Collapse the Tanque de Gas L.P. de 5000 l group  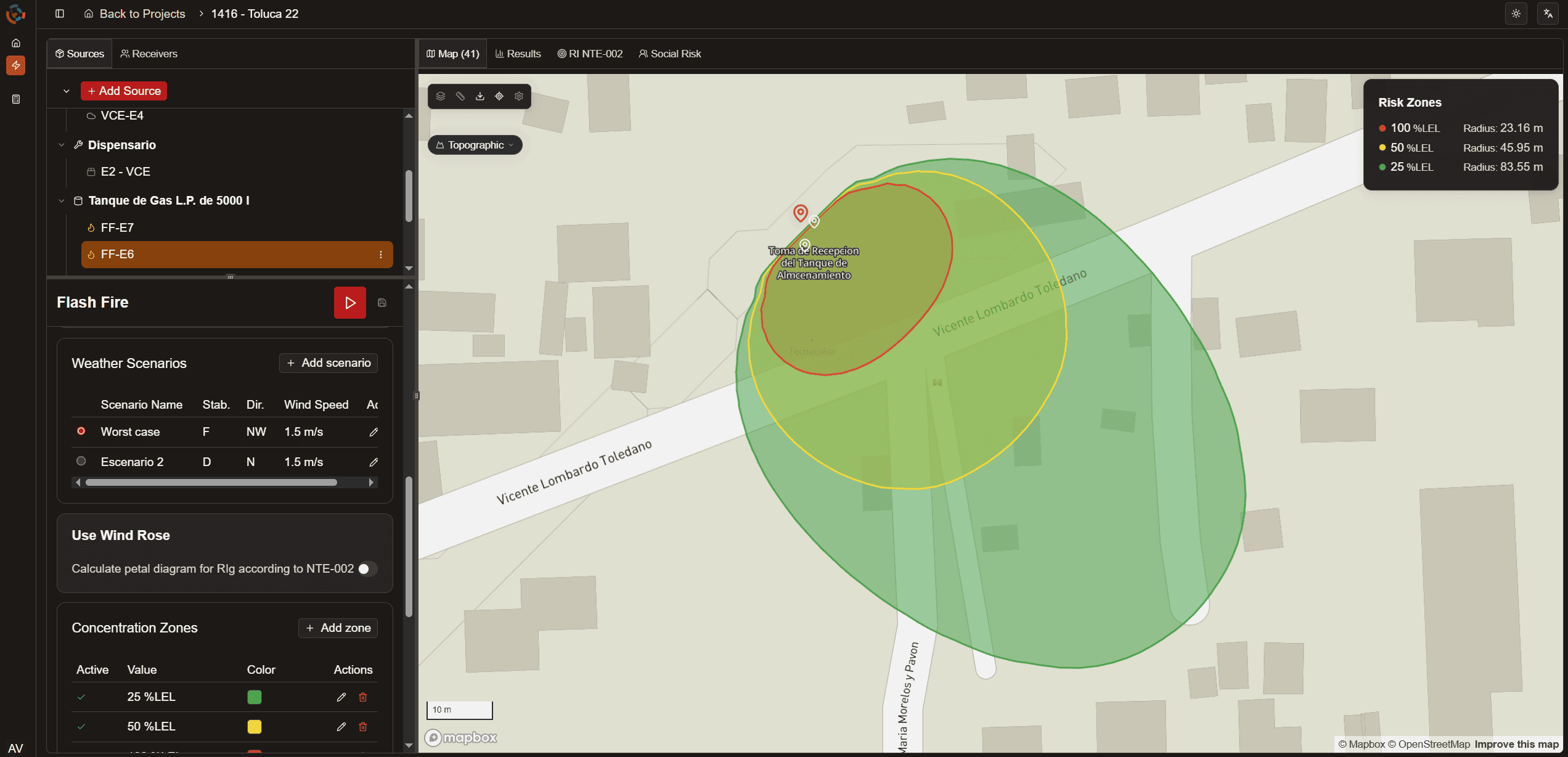[x=62, y=200]
